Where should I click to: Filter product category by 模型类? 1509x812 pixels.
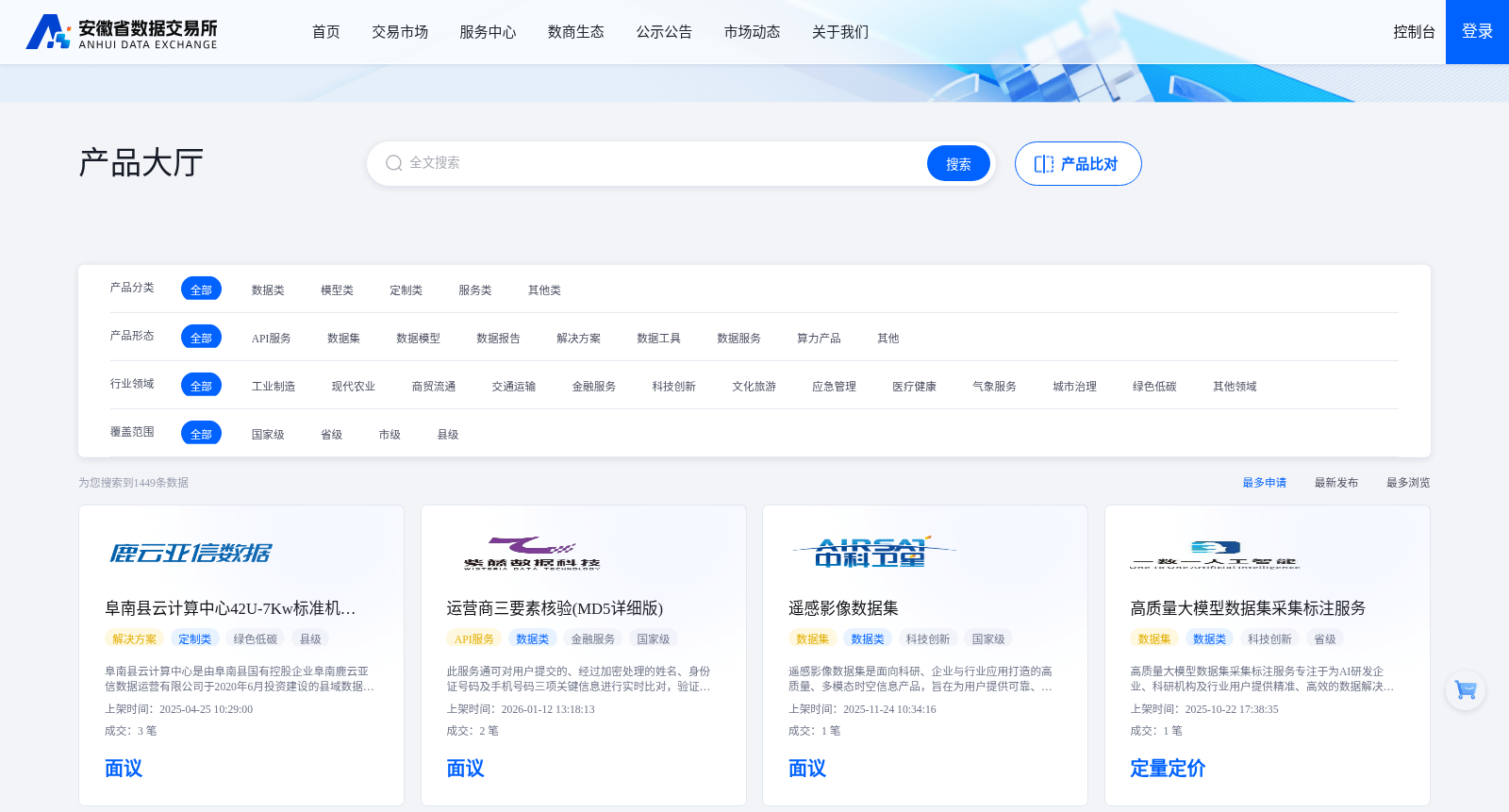coord(337,290)
